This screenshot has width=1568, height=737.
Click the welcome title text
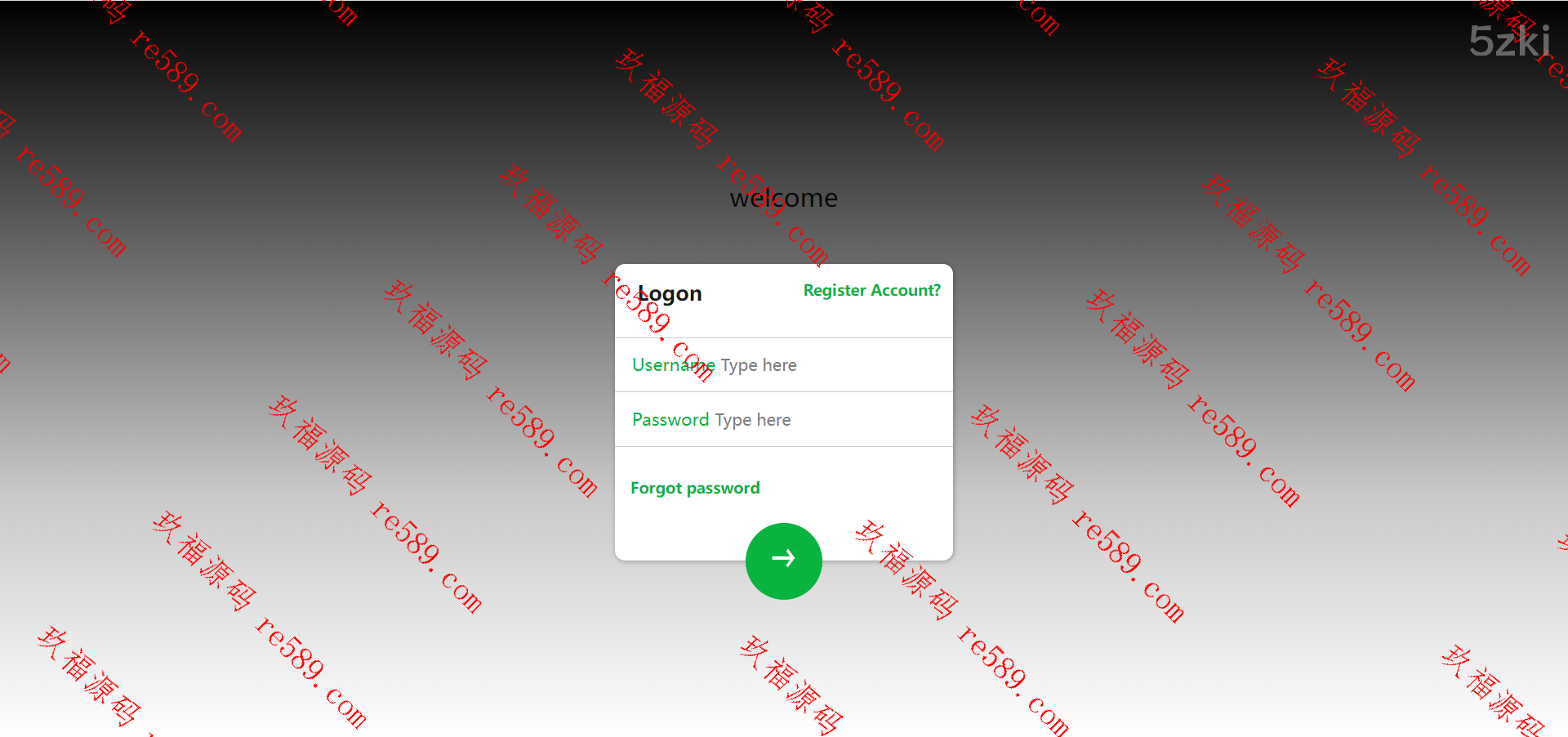783,198
